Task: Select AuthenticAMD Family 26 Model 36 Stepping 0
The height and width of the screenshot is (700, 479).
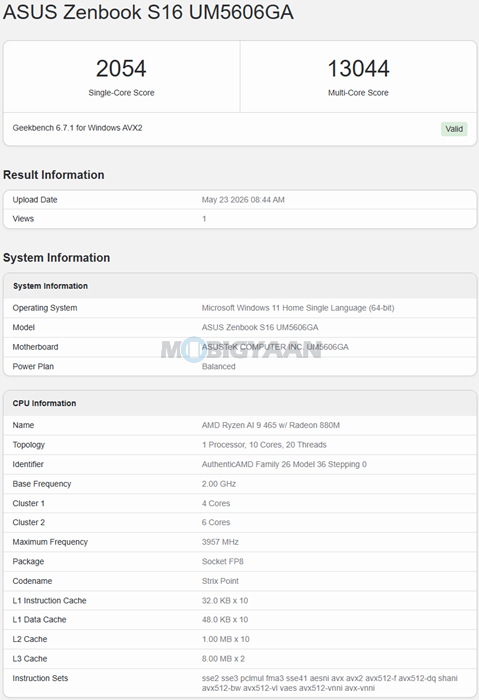Action: pos(284,464)
